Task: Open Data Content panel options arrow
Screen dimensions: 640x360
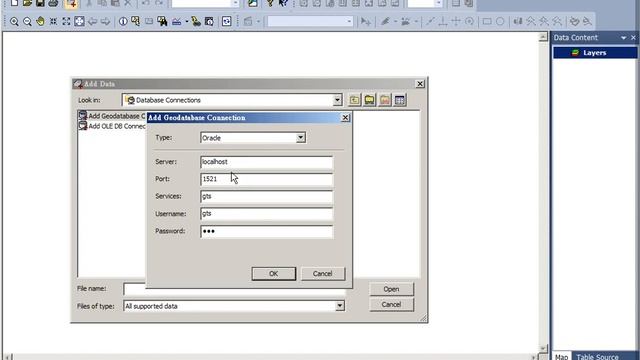Action: (623, 38)
